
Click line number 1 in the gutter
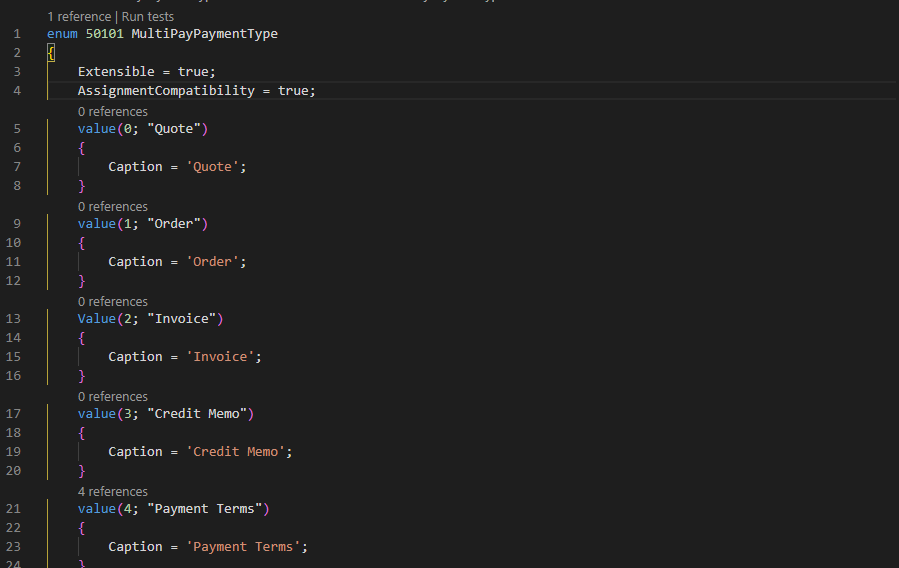coord(17,34)
